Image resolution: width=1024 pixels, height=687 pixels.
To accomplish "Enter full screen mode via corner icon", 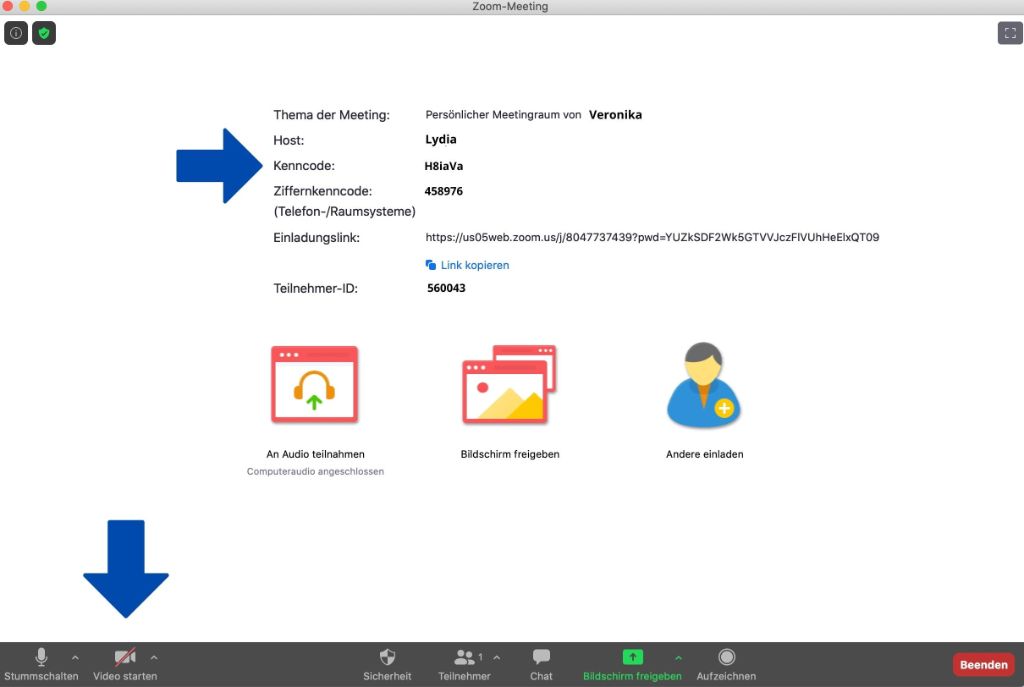I will pos(1010,33).
